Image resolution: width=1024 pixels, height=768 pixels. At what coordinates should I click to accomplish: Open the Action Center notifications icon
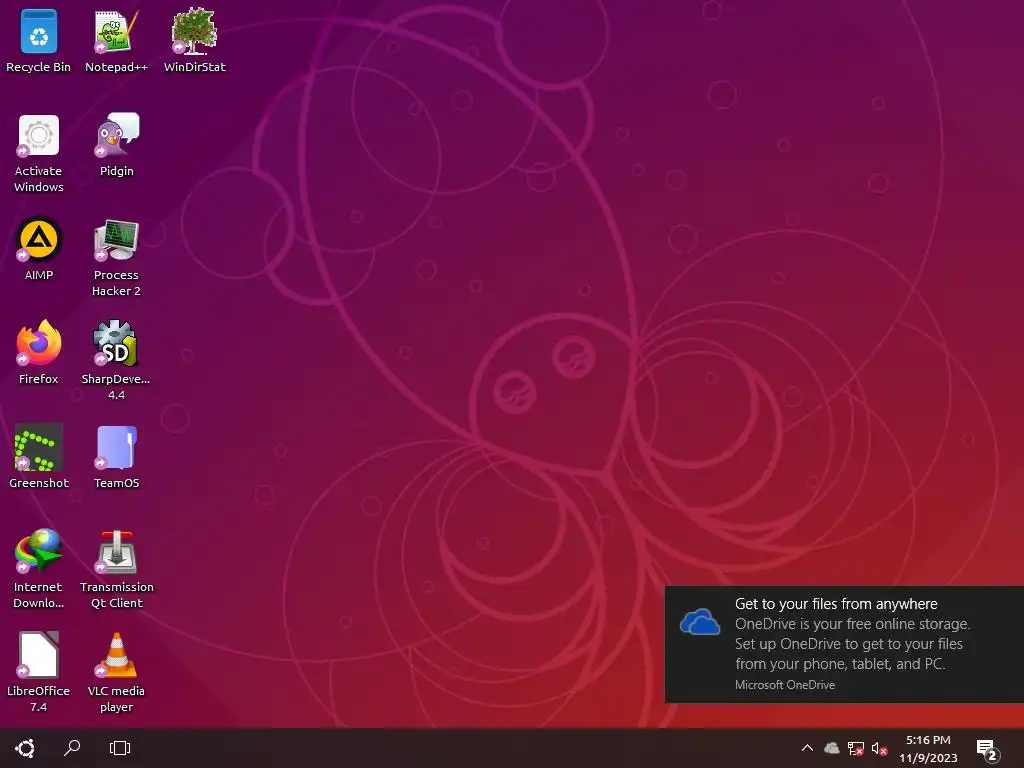pos(987,750)
